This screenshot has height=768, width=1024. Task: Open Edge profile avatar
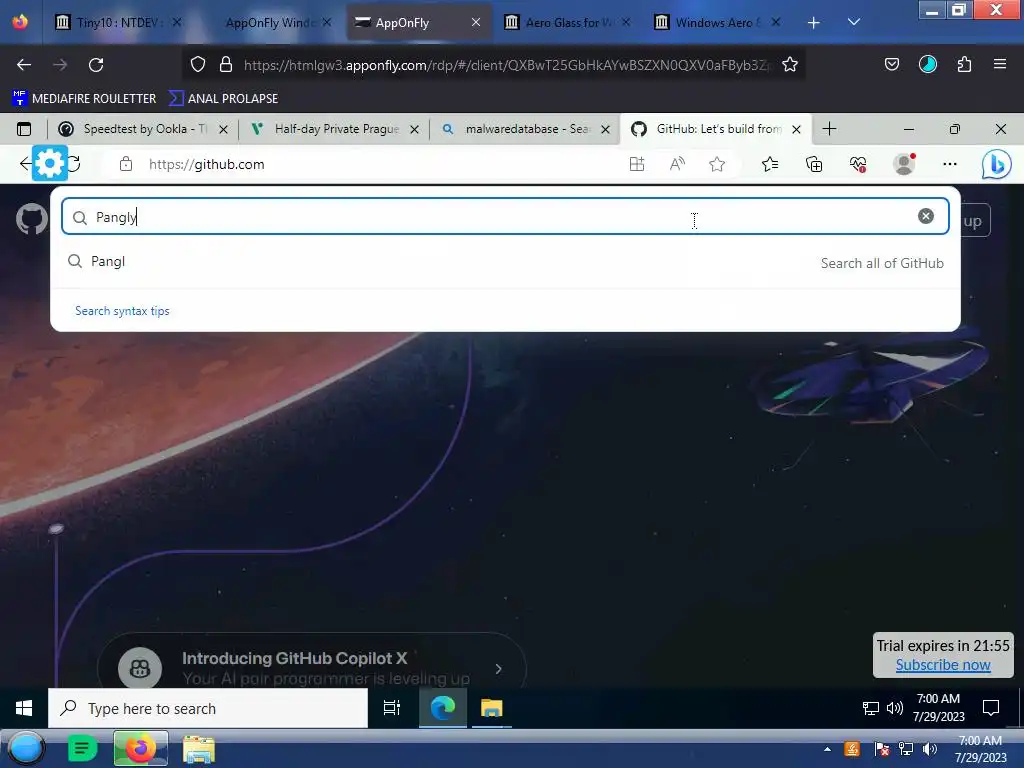(904, 165)
